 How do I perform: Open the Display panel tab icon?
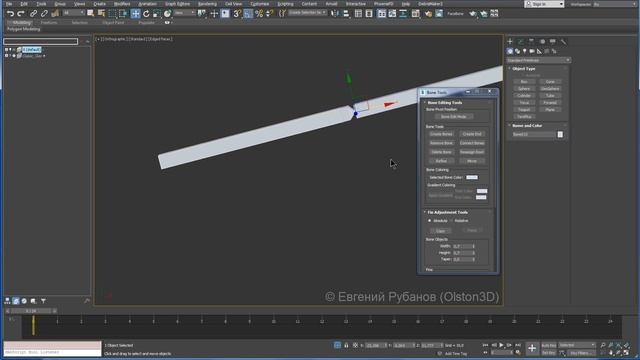(553, 41)
